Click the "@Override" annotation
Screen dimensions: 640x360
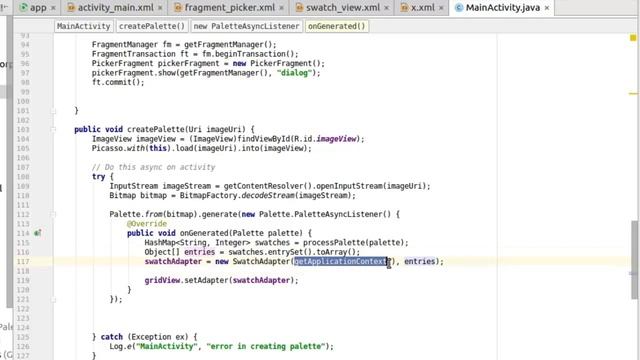click(x=147, y=224)
